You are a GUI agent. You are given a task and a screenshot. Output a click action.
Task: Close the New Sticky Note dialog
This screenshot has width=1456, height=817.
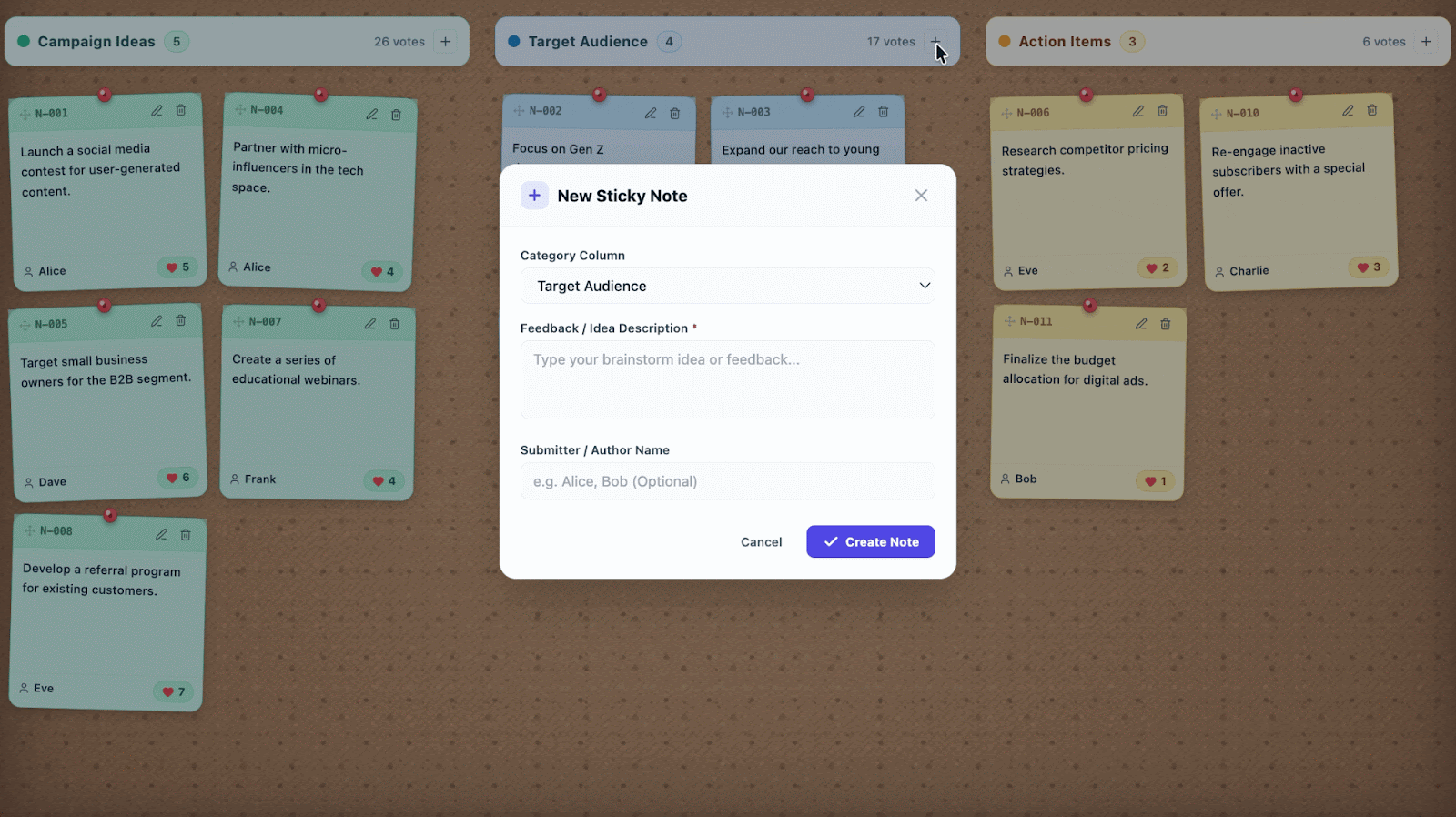coord(921,196)
